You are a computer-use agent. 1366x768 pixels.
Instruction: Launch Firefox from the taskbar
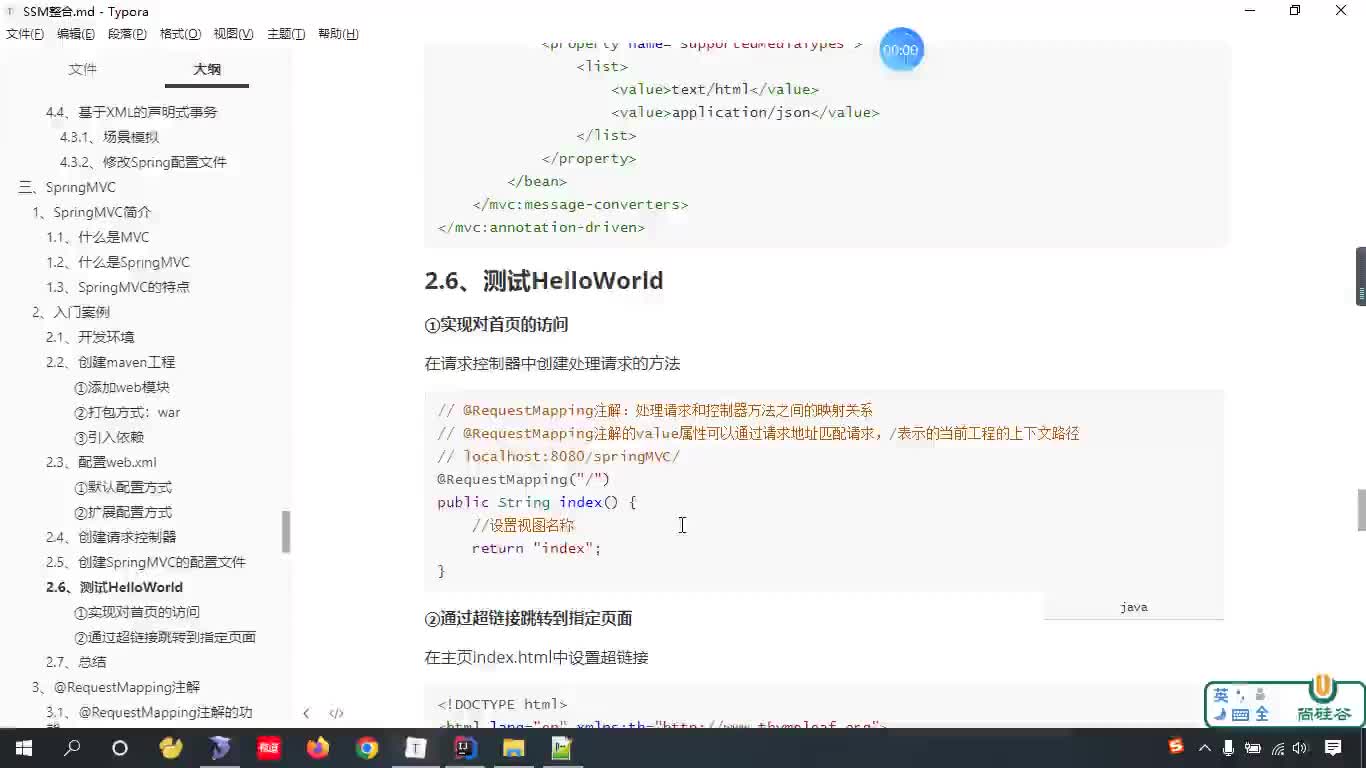tap(318, 748)
